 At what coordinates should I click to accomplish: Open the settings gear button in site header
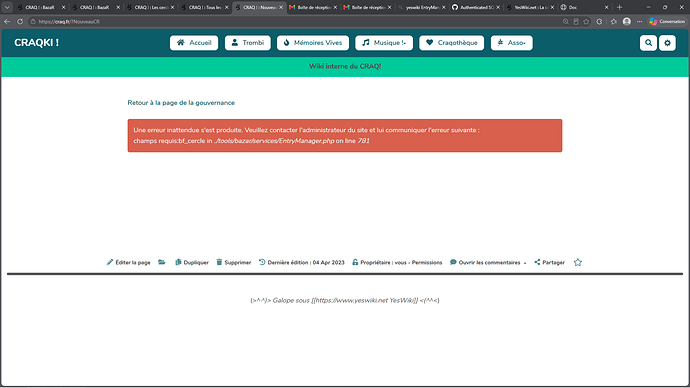pos(667,43)
